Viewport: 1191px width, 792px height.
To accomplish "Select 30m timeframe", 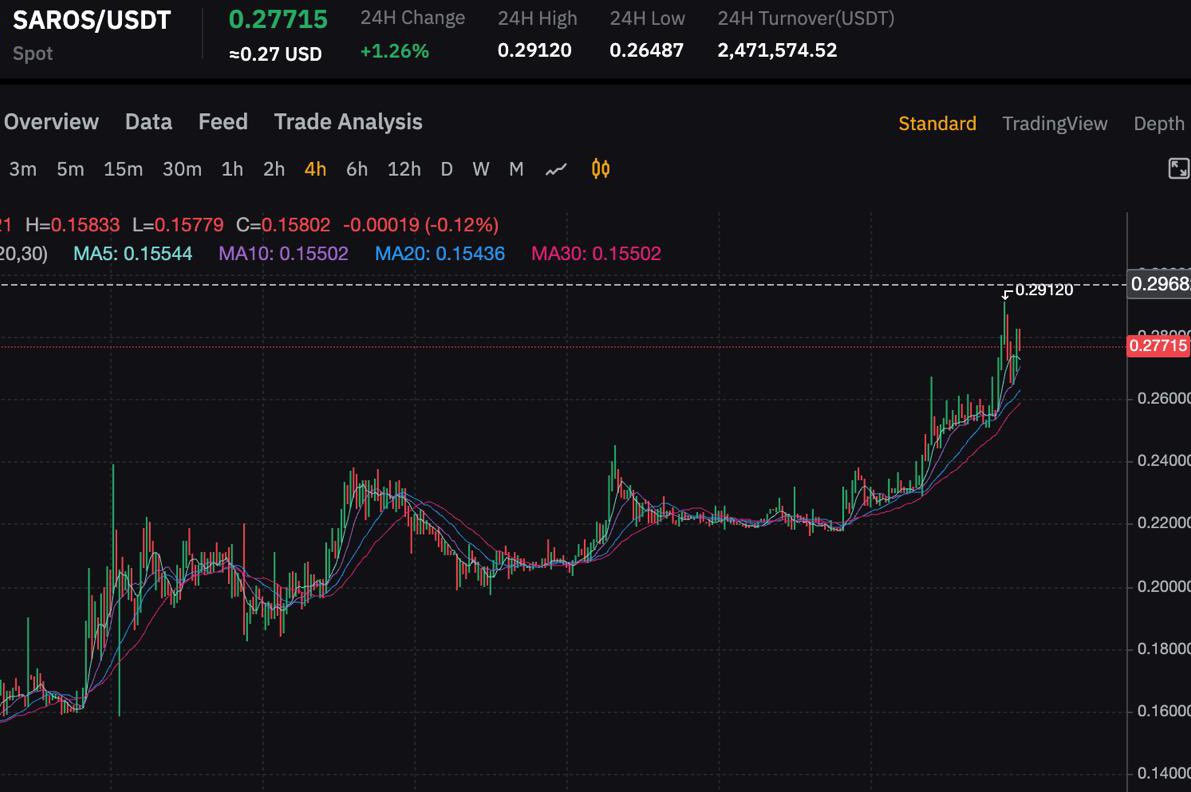I will [x=182, y=169].
